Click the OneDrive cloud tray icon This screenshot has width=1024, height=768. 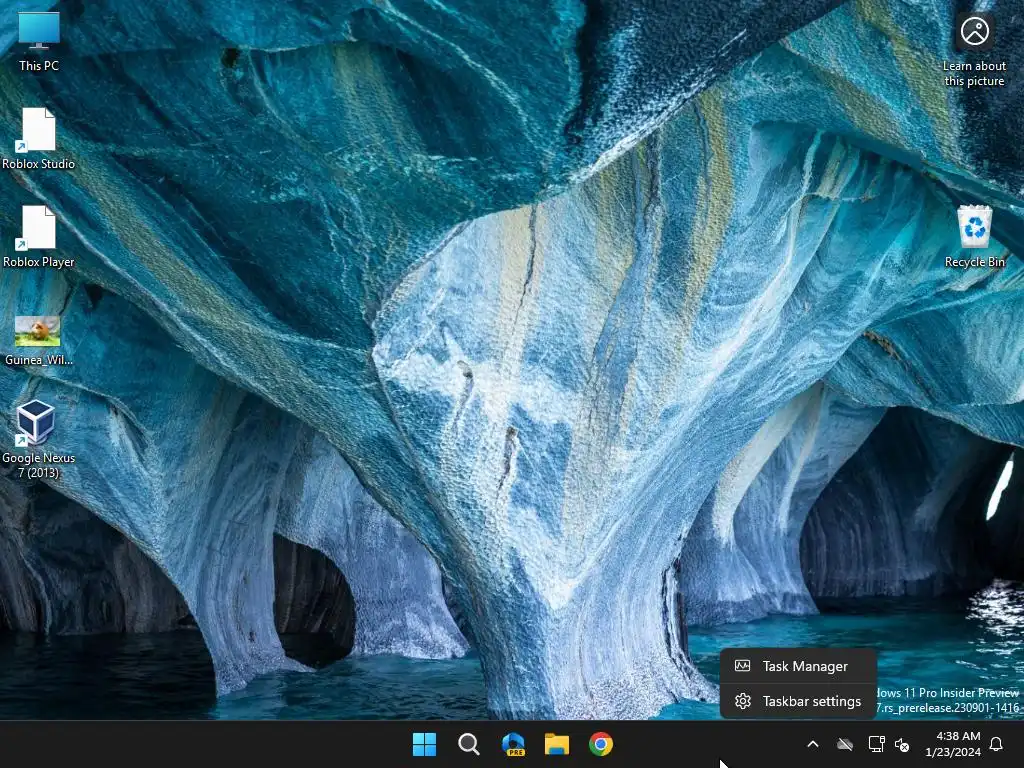(x=845, y=744)
